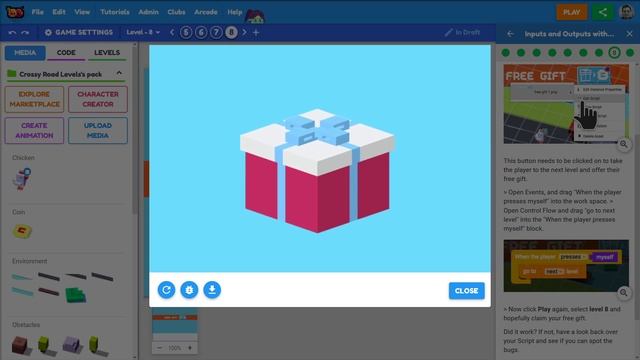The image size is (640, 360).
Task: Open the Help menu
Action: click(x=235, y=12)
